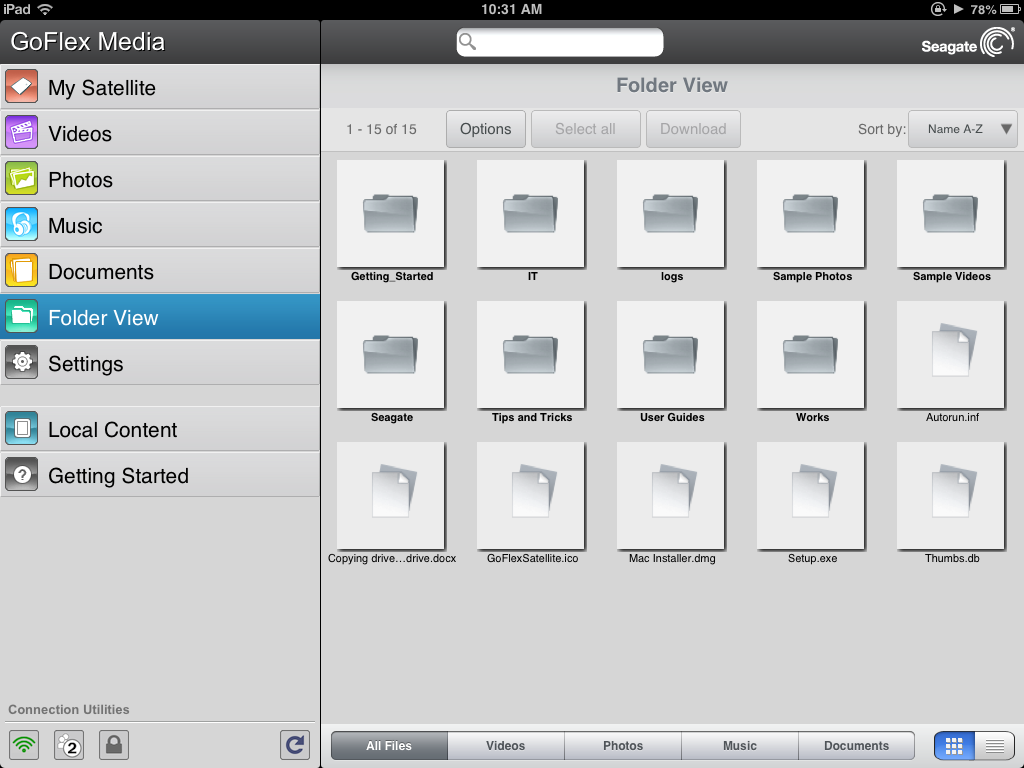Open the Sample Videos folder
The width and height of the screenshot is (1024, 768).
coord(951,214)
